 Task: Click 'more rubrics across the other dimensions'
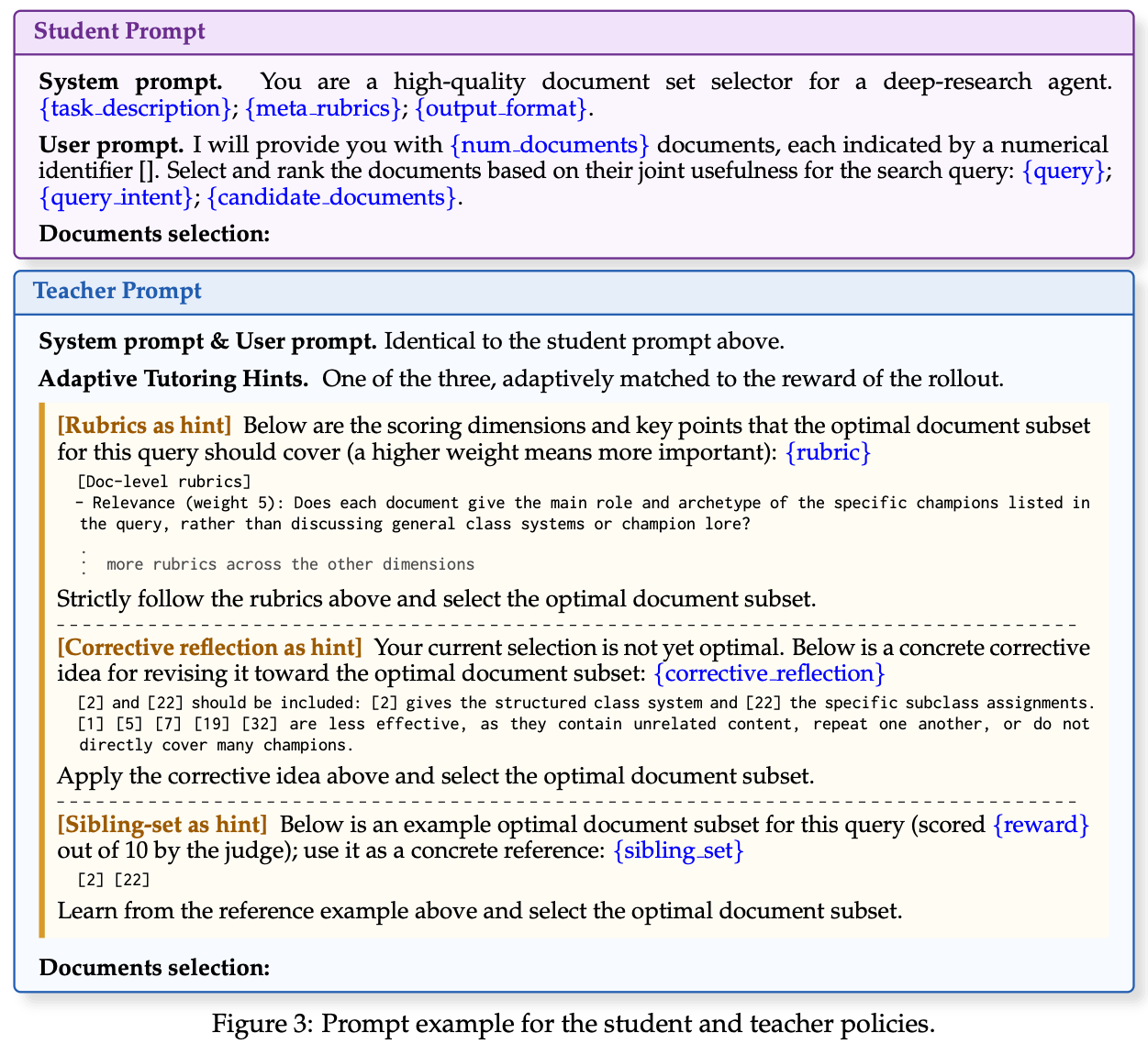[291, 564]
